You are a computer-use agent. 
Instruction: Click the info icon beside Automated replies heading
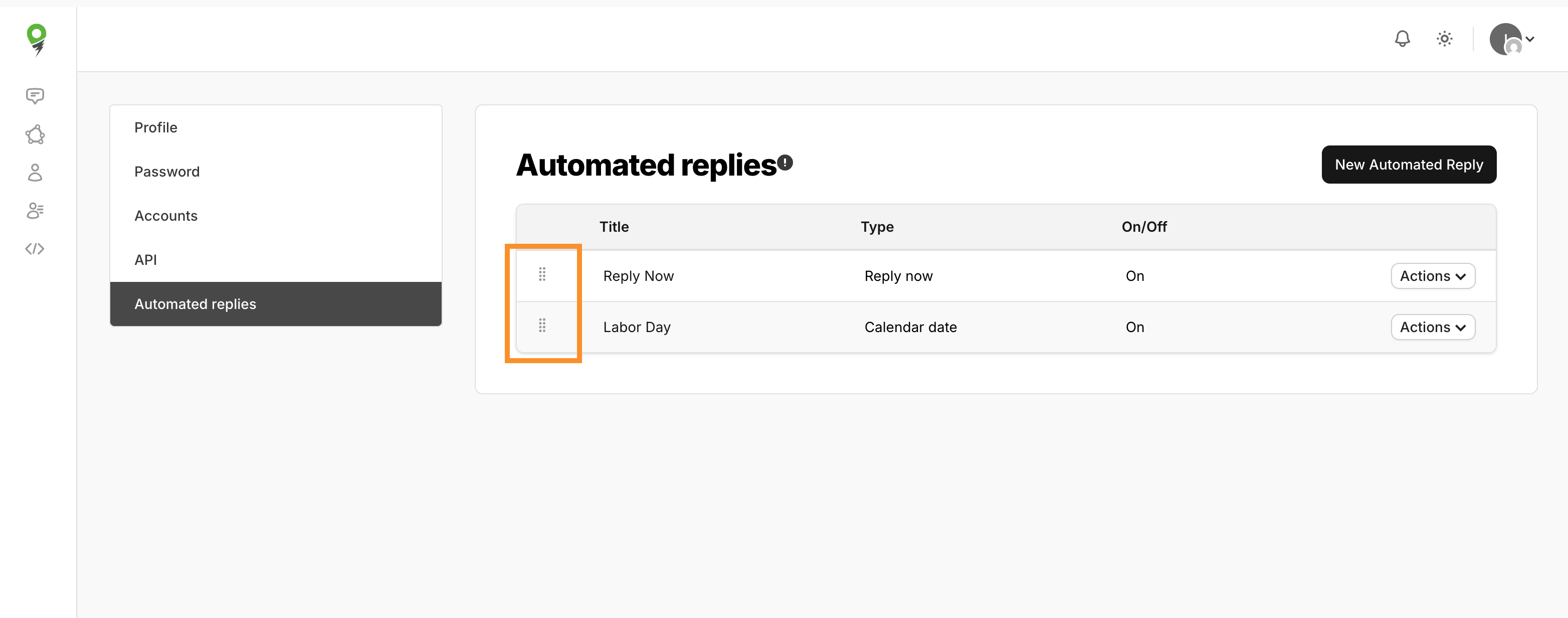[785, 162]
